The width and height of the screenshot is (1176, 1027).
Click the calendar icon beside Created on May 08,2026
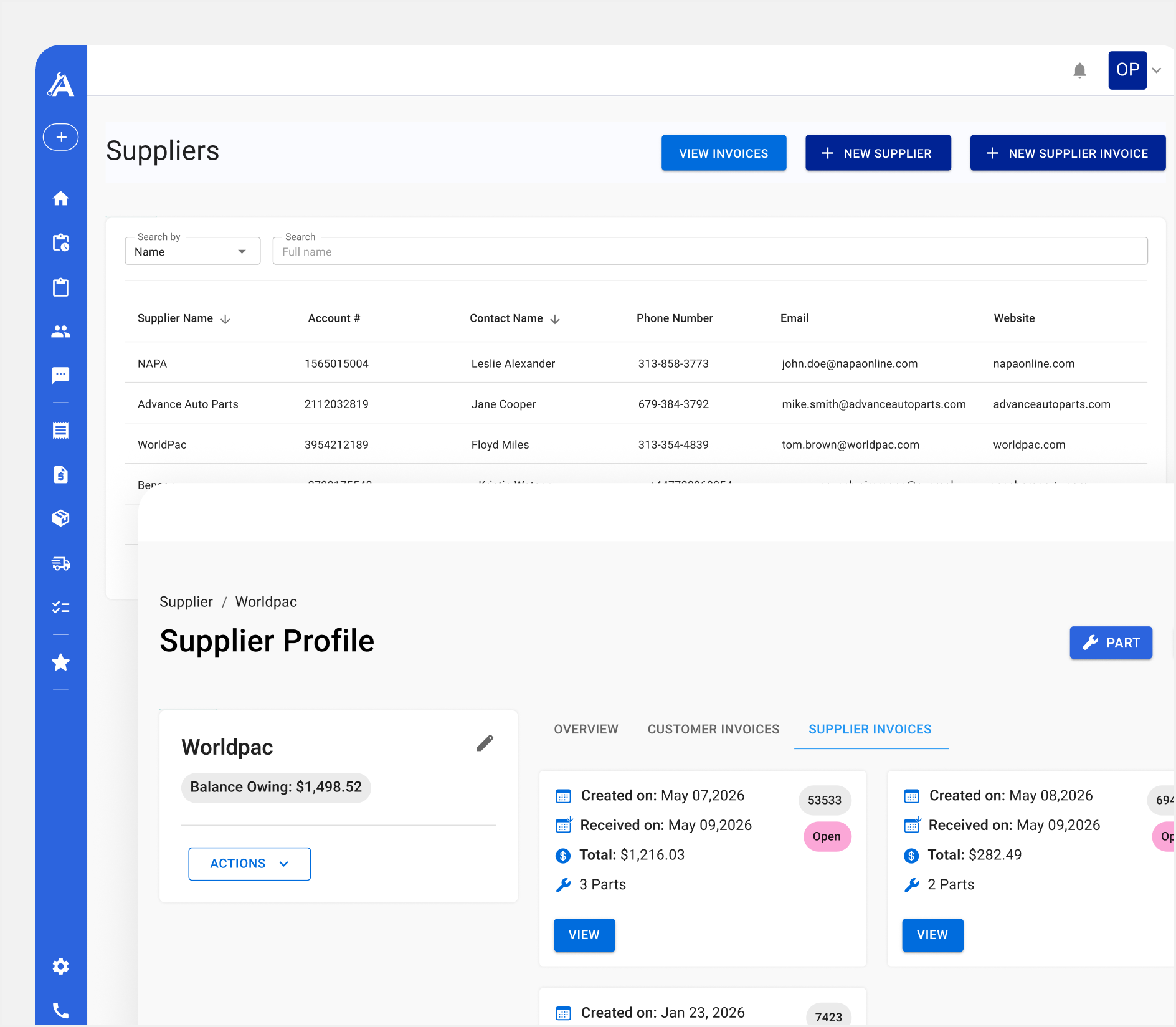pos(911,796)
